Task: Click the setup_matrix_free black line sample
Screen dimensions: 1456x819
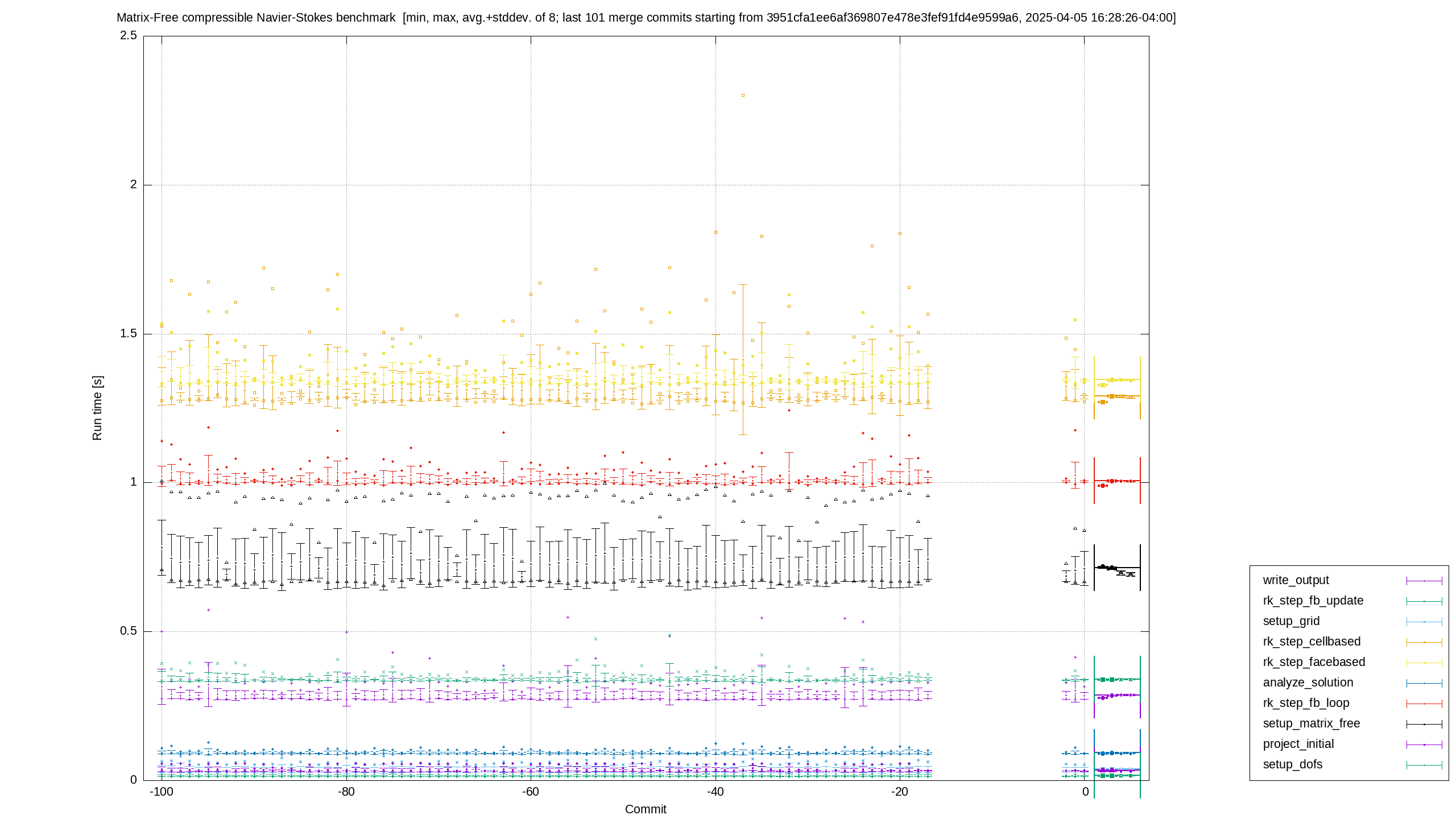Action: (1424, 724)
